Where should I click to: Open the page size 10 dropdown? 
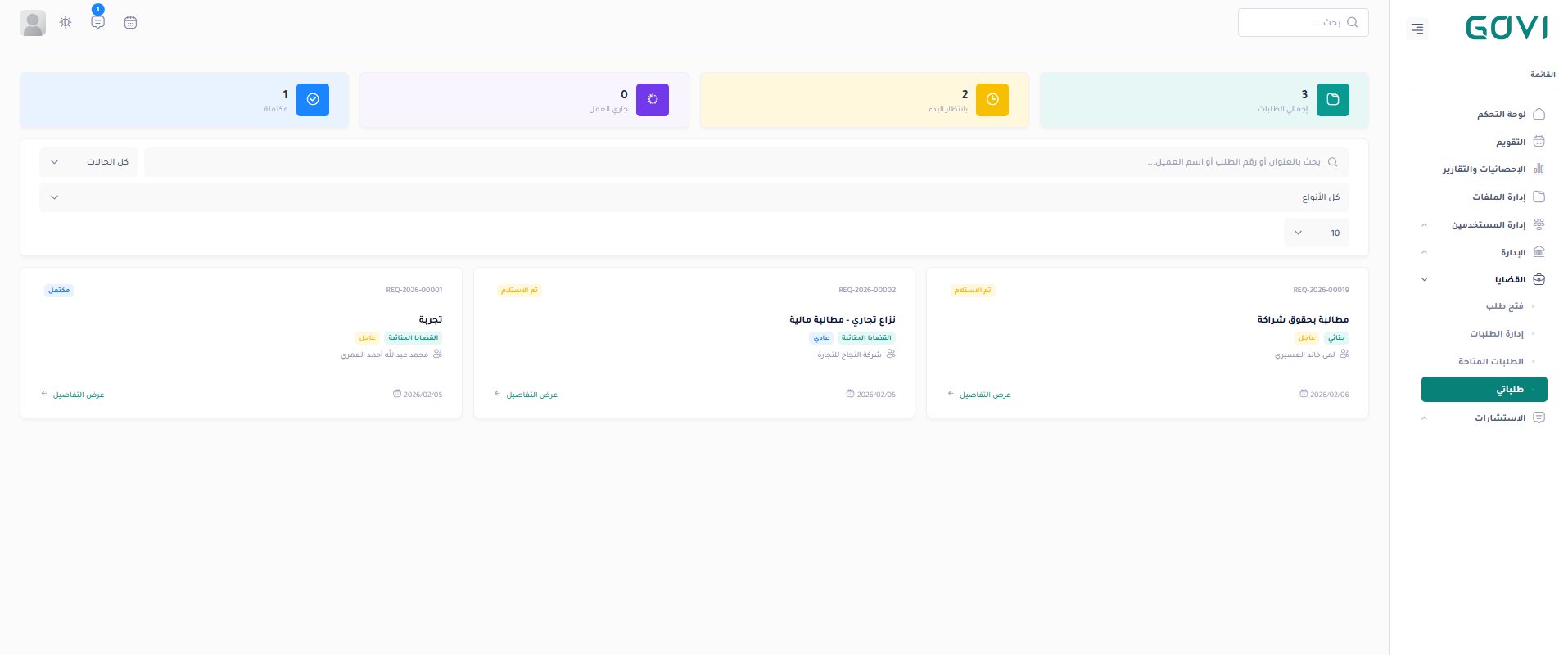coord(1316,233)
